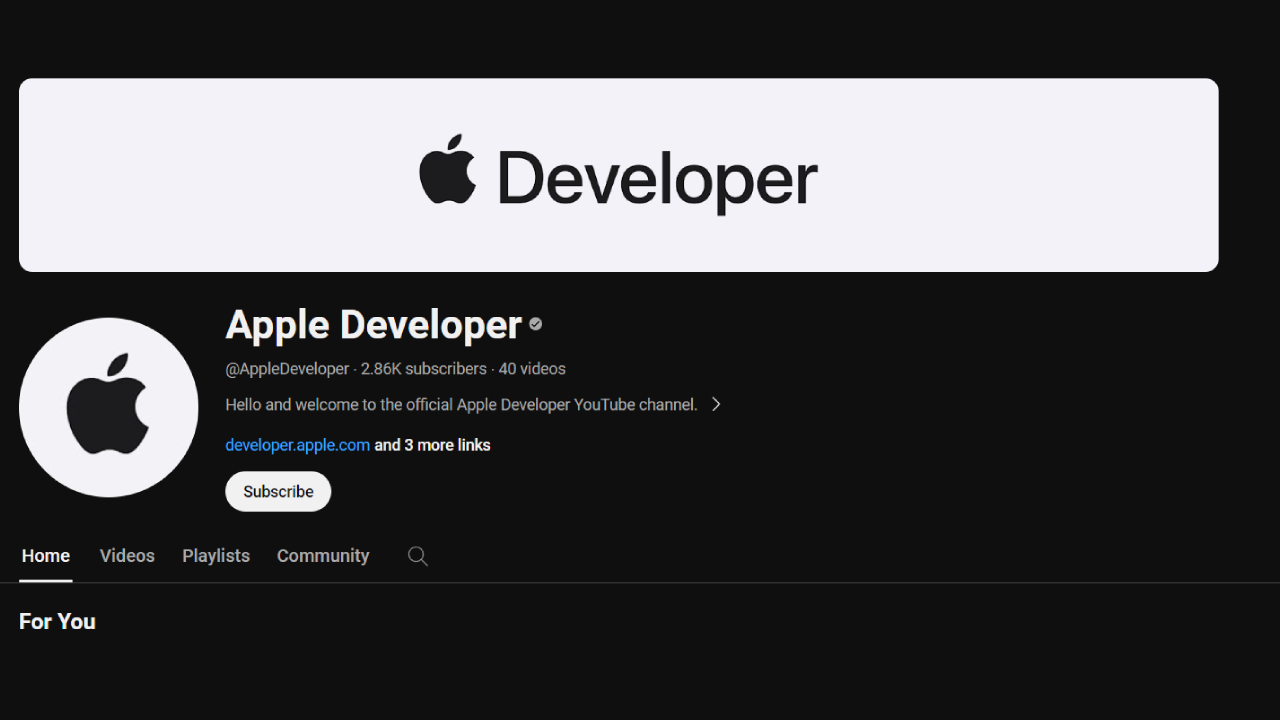This screenshot has width=1280, height=720.
Task: Subscribe to the Apple Developer channel
Action: coord(278,491)
